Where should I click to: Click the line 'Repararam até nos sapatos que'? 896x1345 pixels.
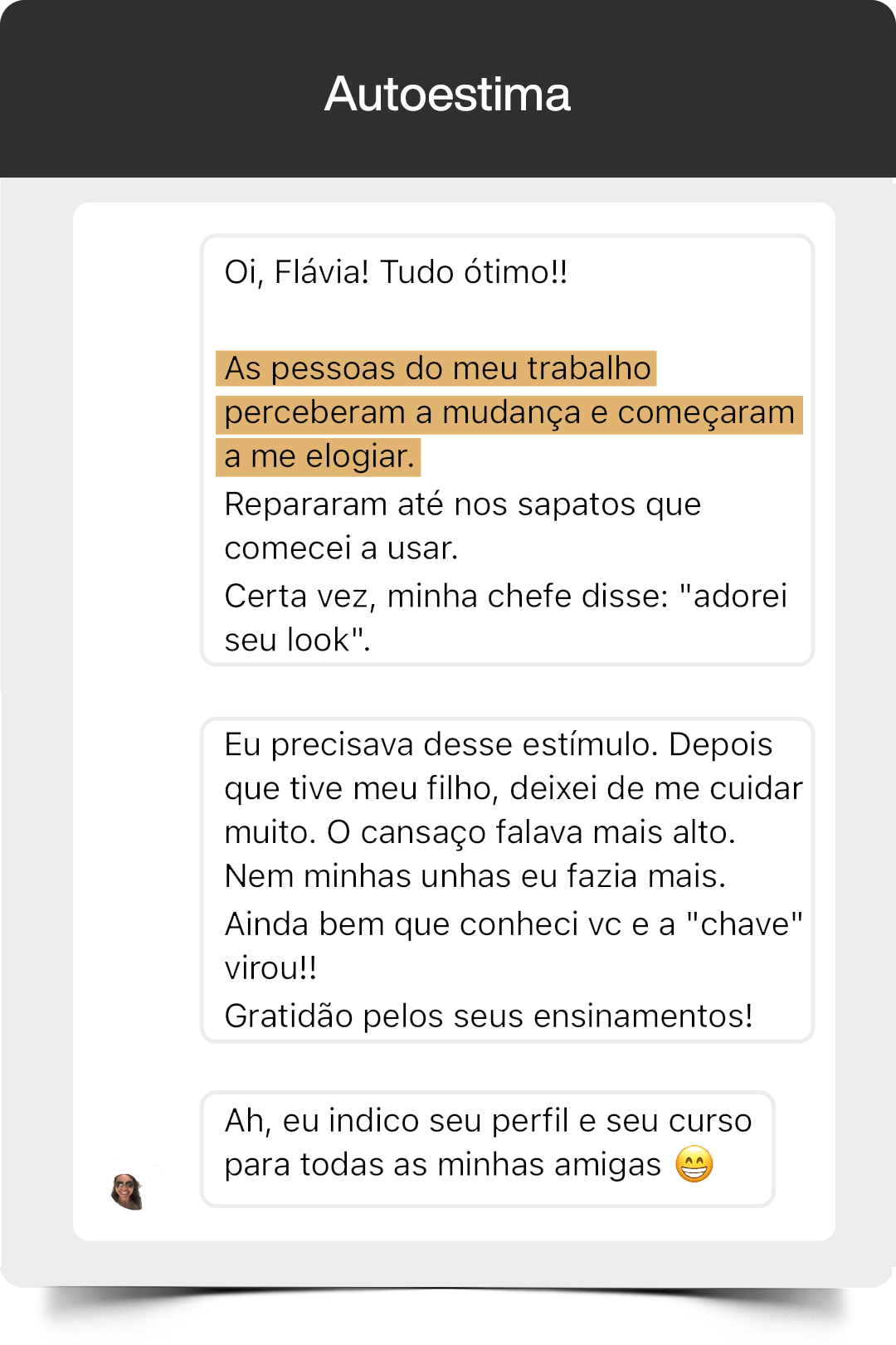[463, 504]
